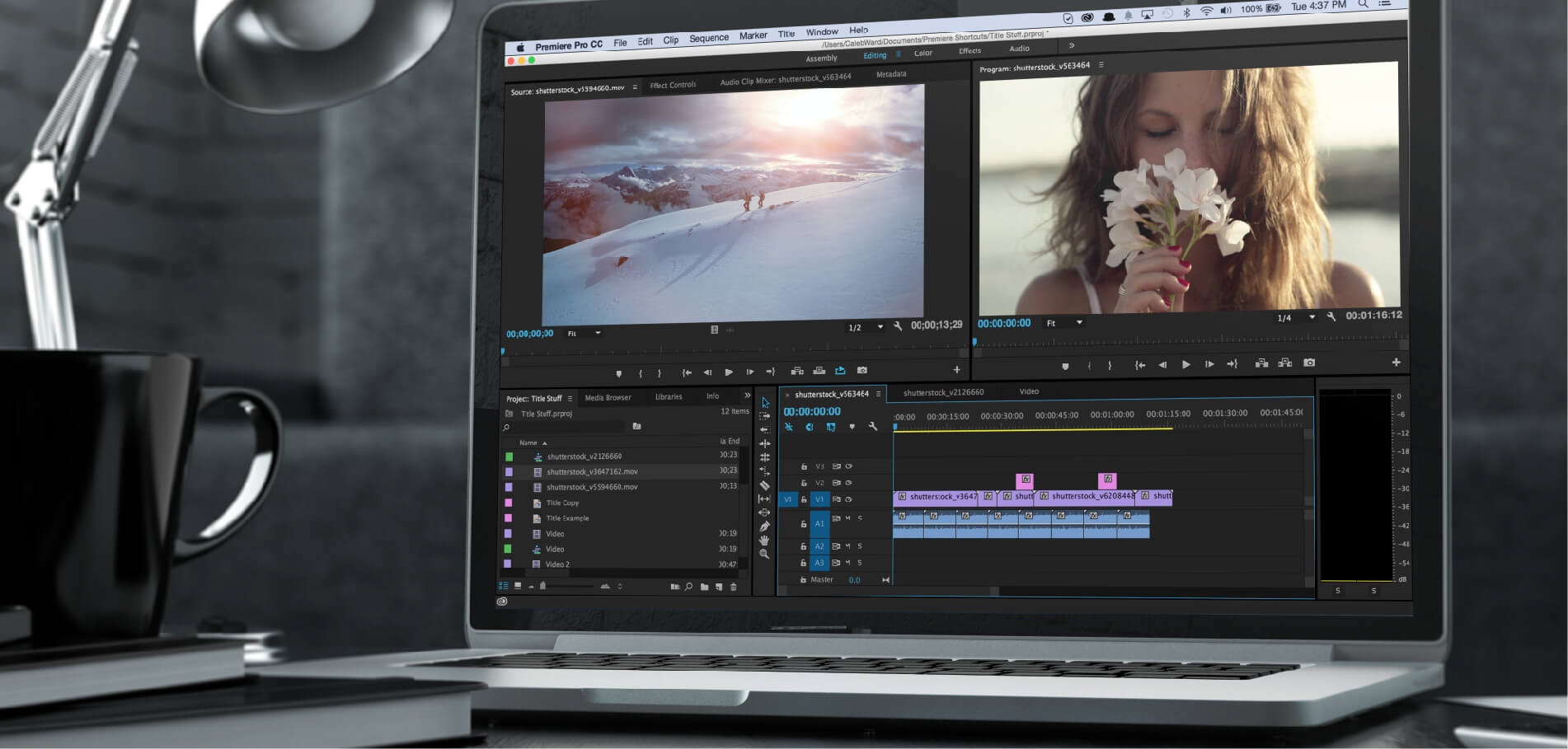Click New Bin folder icon in Project panel
1568x749 pixels.
click(704, 587)
